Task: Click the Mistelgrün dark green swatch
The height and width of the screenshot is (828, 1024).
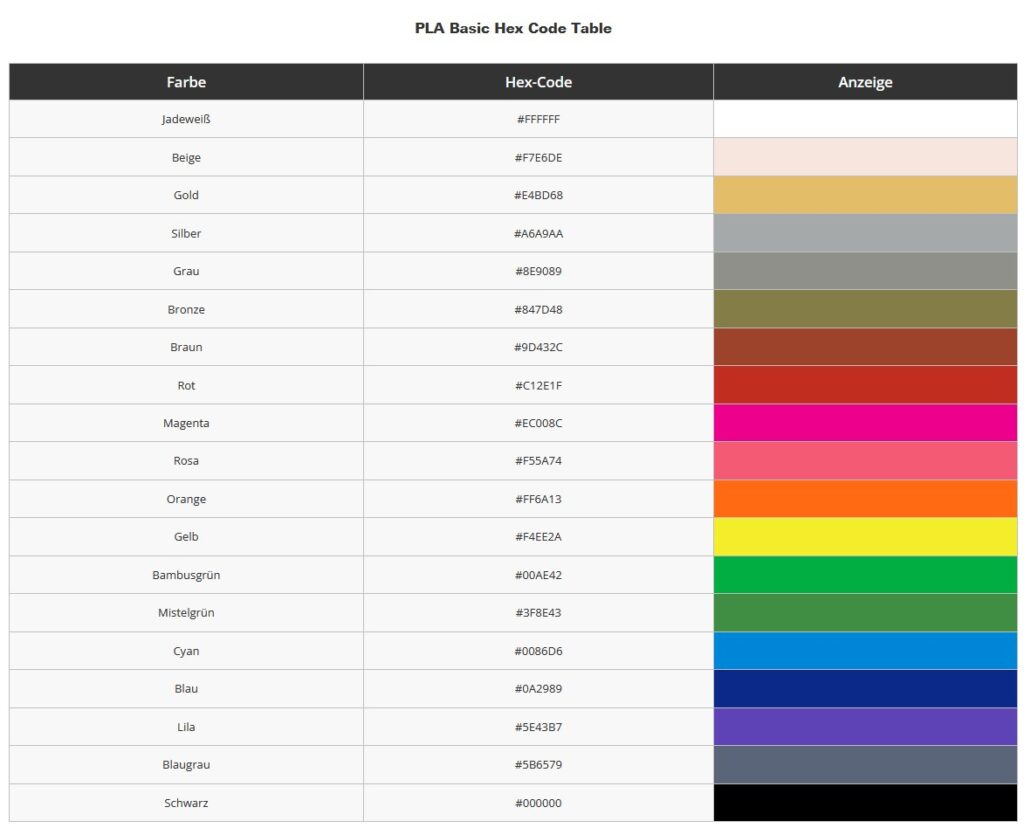Action: pyautogui.click(x=865, y=613)
